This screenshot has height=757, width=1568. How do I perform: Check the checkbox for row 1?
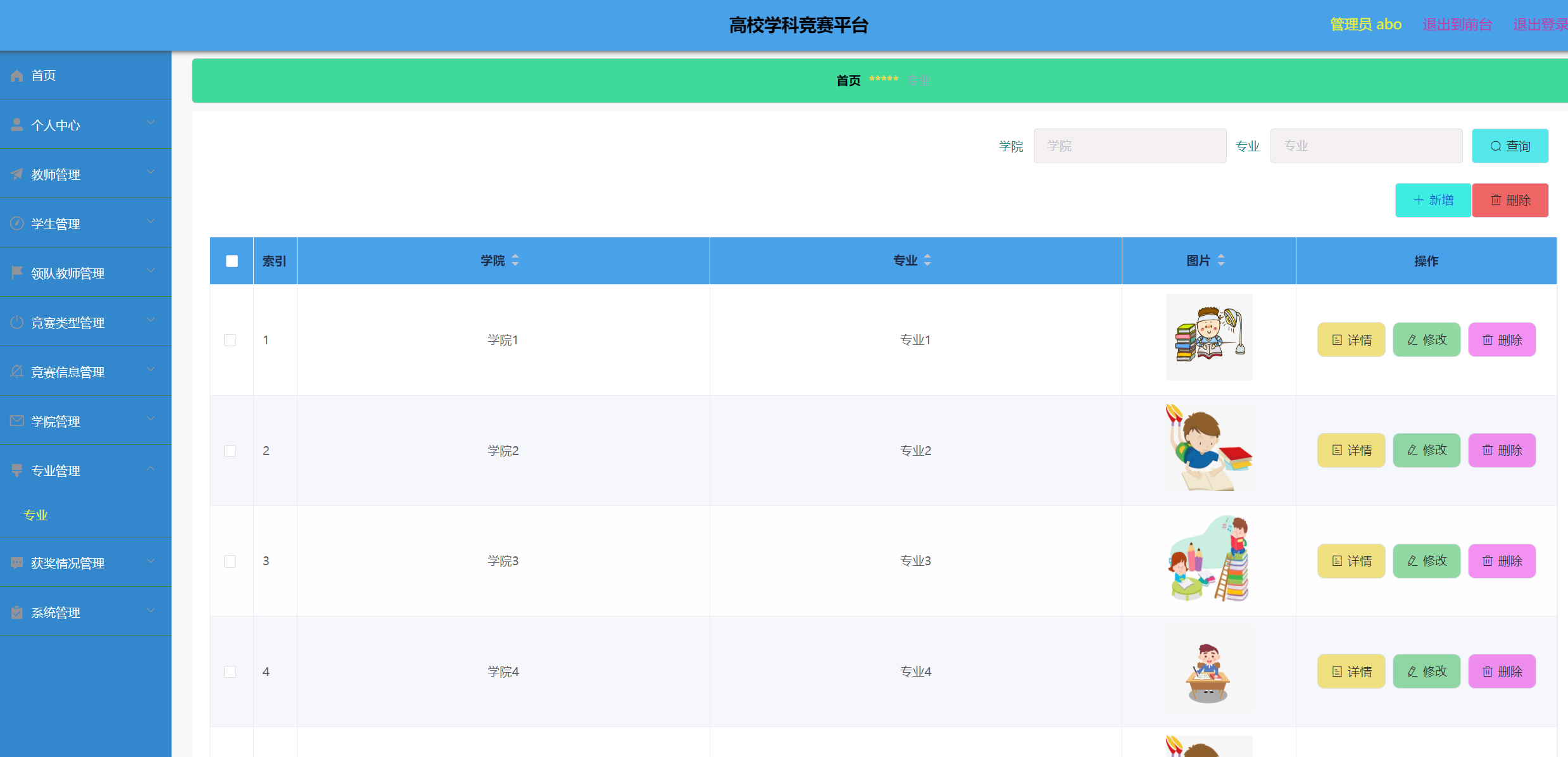[230, 340]
